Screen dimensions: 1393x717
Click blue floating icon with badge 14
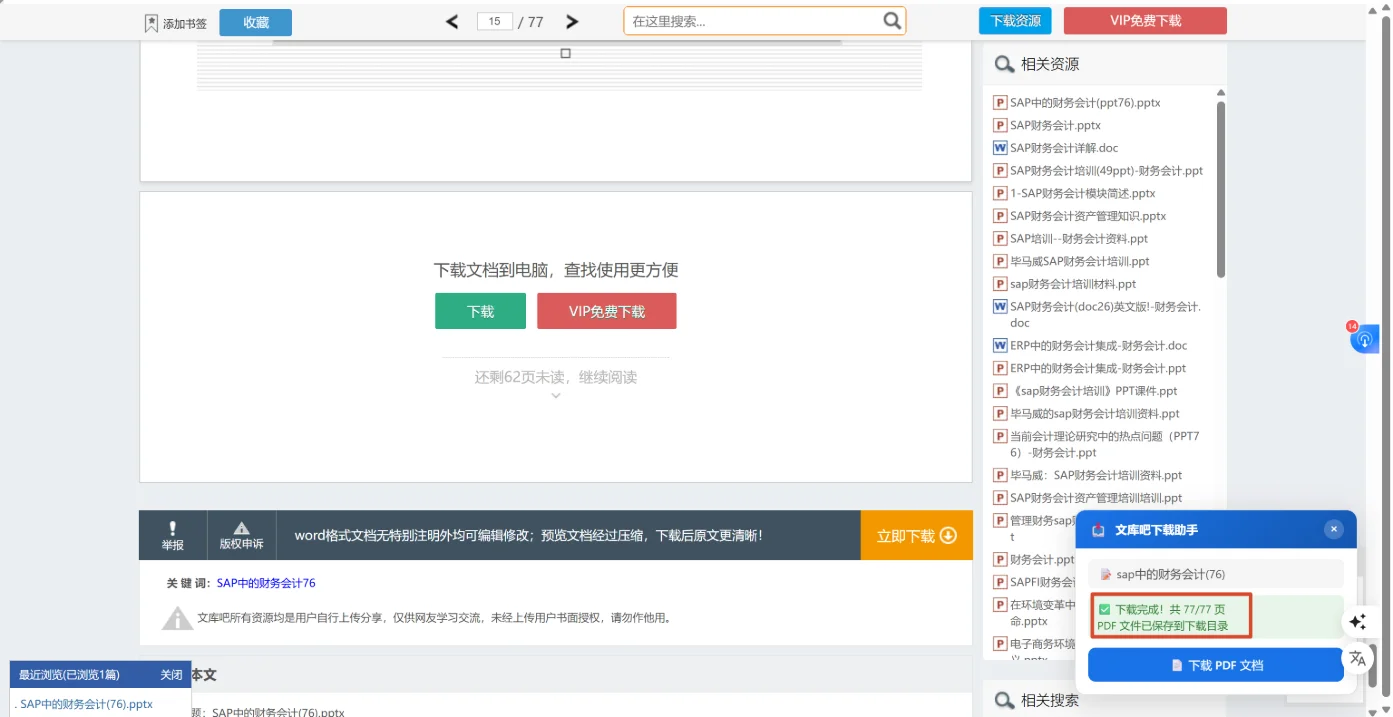[1364, 340]
